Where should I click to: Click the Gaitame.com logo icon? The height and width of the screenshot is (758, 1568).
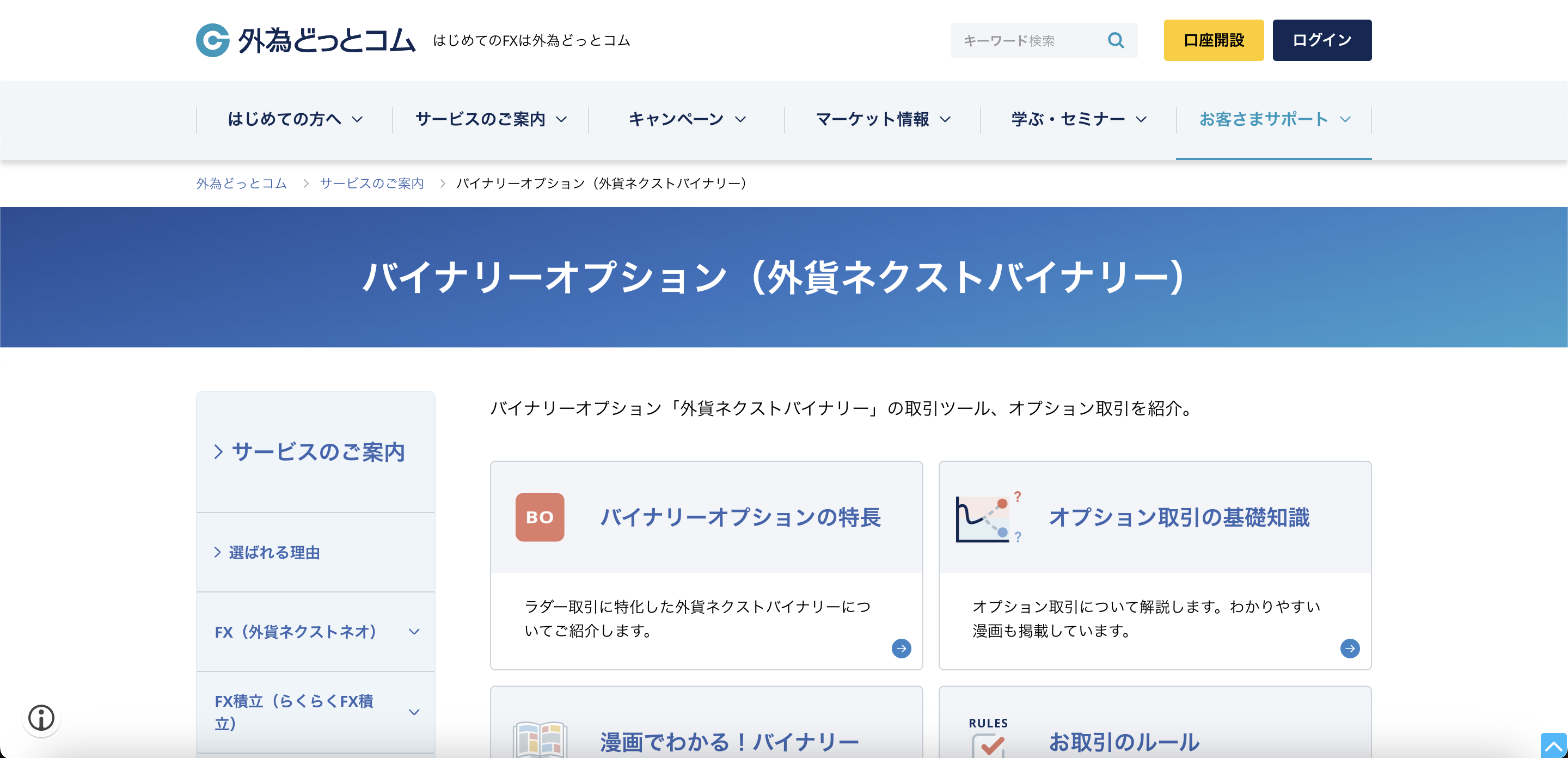point(212,40)
